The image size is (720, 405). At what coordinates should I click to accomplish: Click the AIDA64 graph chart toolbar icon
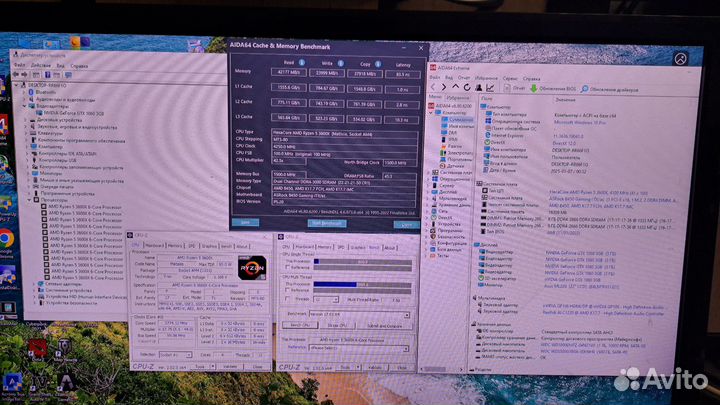(x=490, y=87)
